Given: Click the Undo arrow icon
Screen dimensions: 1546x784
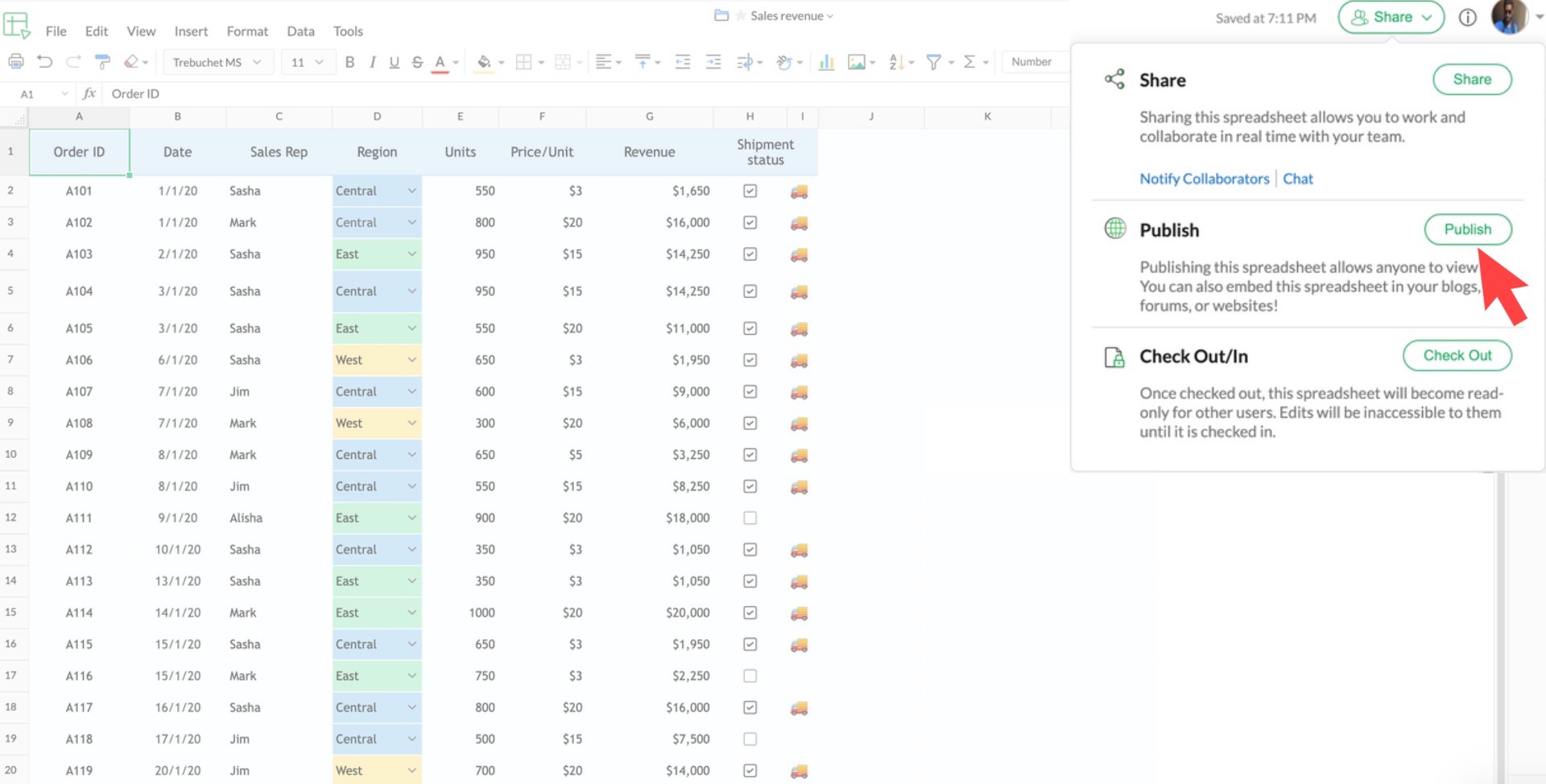Looking at the screenshot, I should (45, 62).
